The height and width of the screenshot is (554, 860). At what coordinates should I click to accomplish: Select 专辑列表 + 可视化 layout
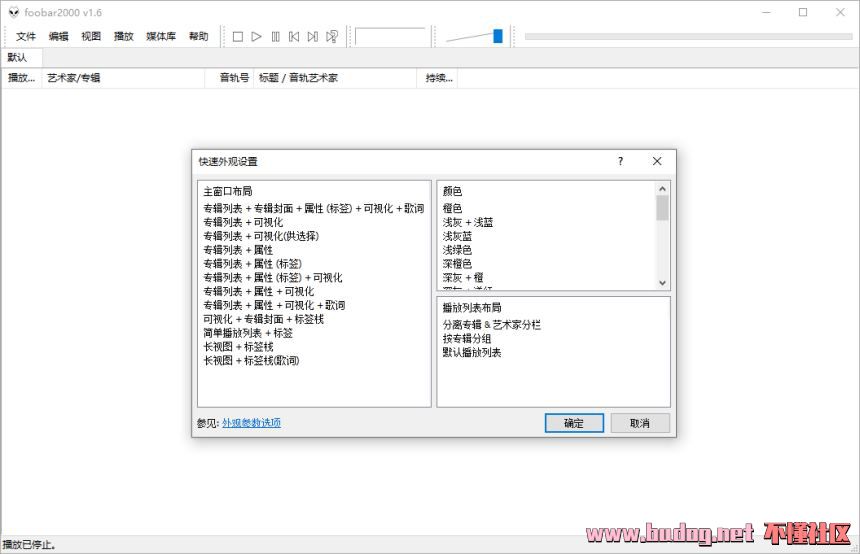point(243,222)
